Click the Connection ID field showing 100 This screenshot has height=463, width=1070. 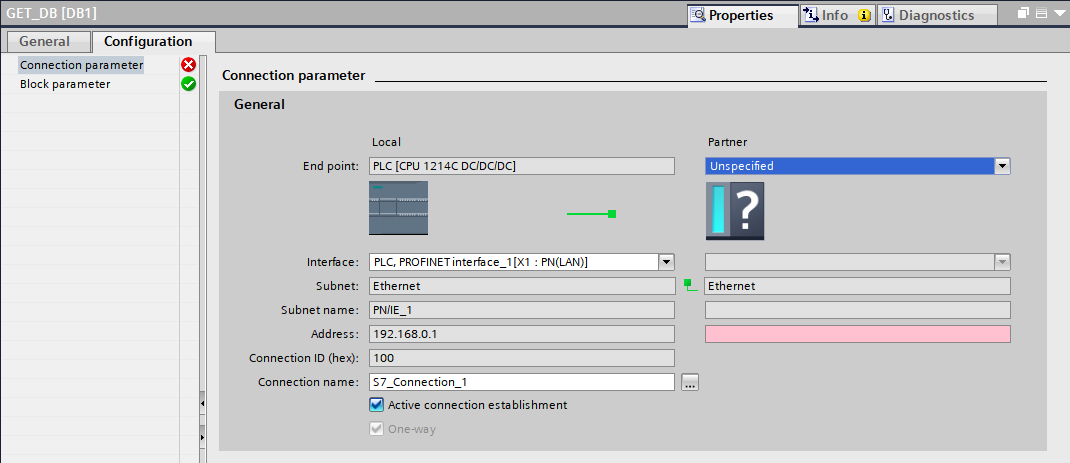[x=521, y=358]
